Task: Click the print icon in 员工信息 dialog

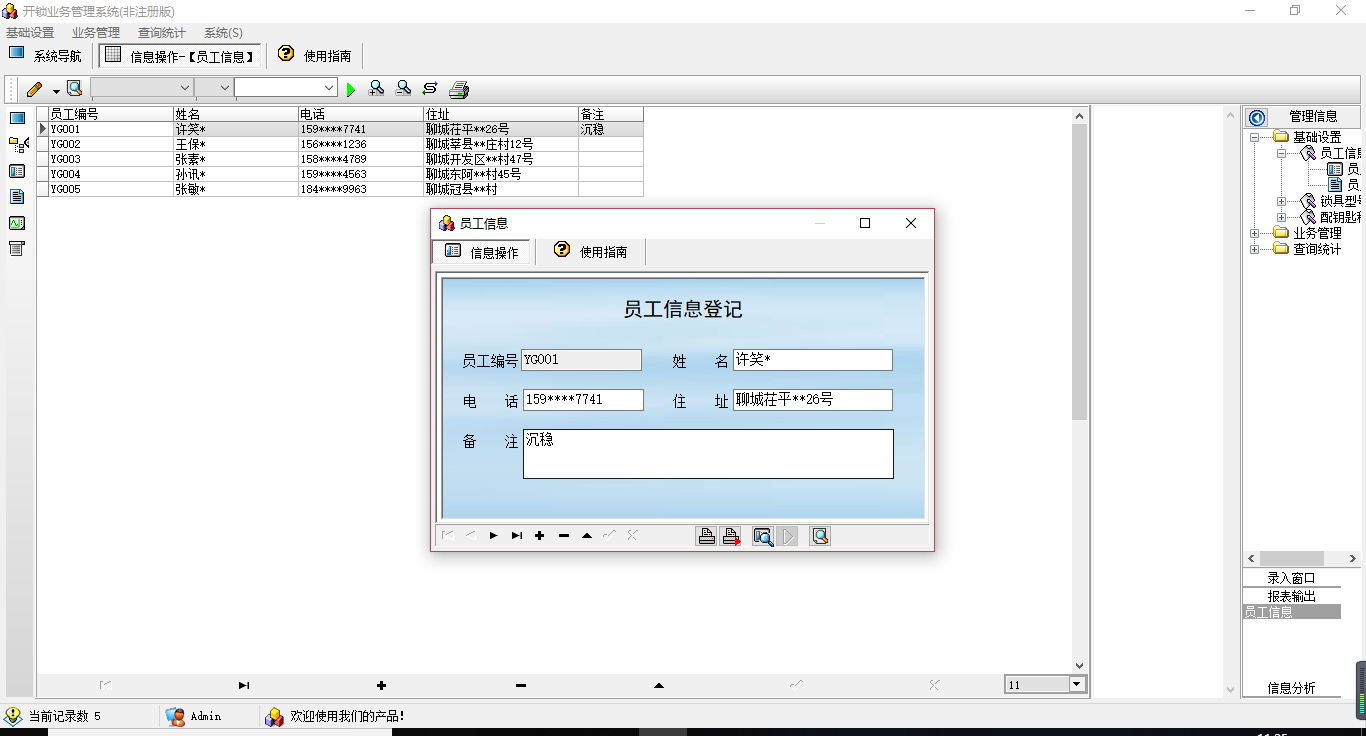Action: [707, 536]
